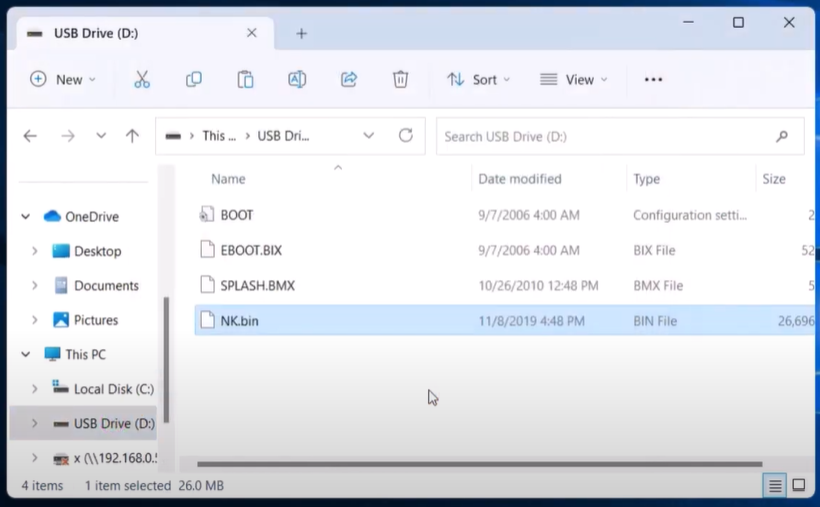Open the See more ellipsis menu
Viewport: 820px width, 507px height.
(653, 79)
